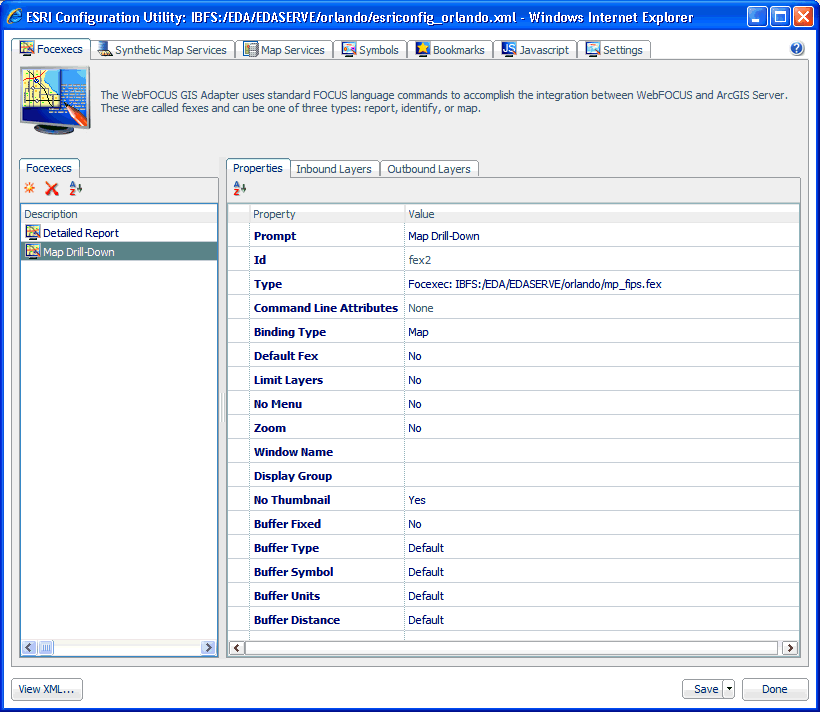Click the empty Display Group value field
820x712 pixels.
pos(602,476)
